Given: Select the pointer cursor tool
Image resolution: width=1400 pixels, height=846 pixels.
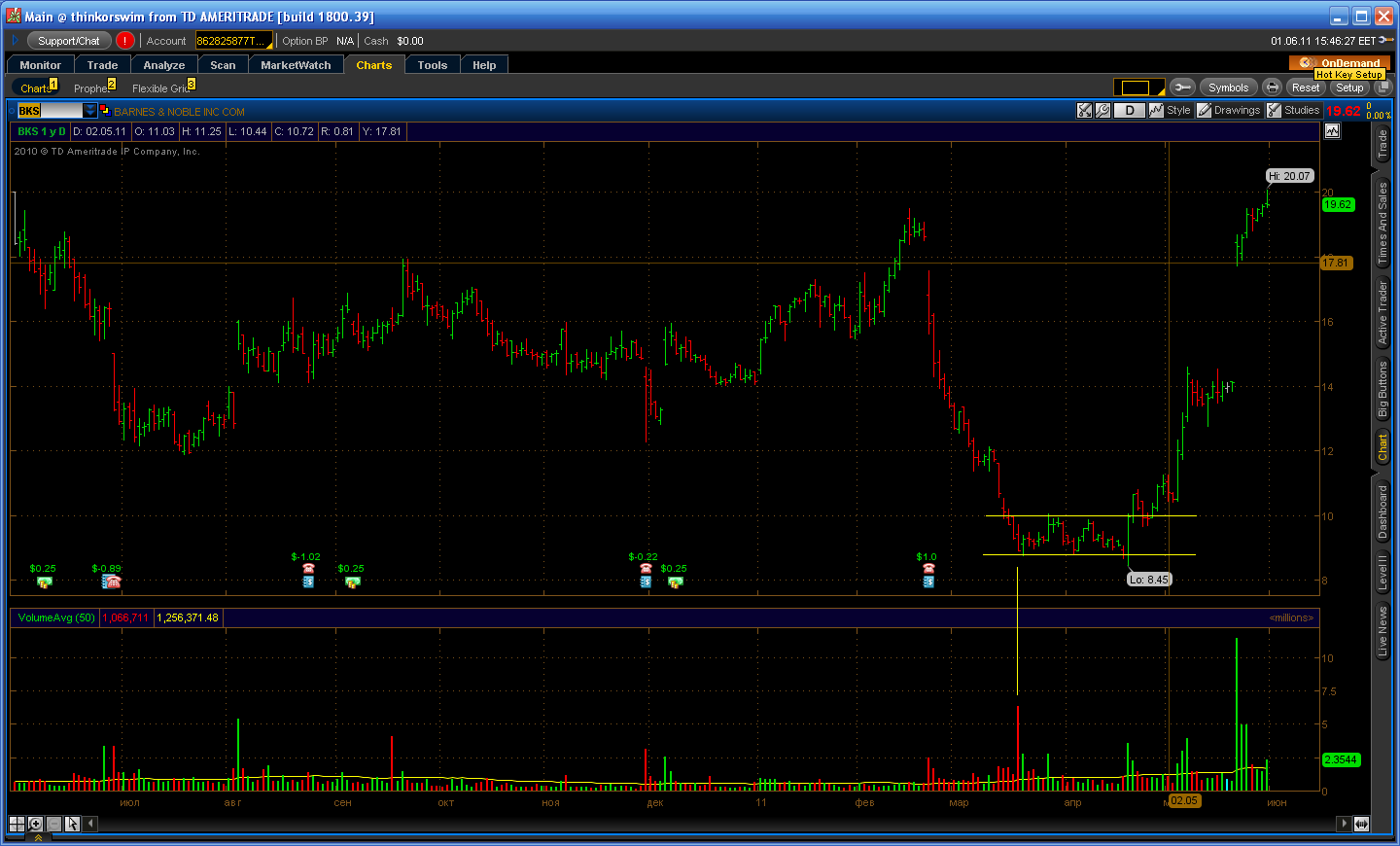Looking at the screenshot, I should point(73,824).
